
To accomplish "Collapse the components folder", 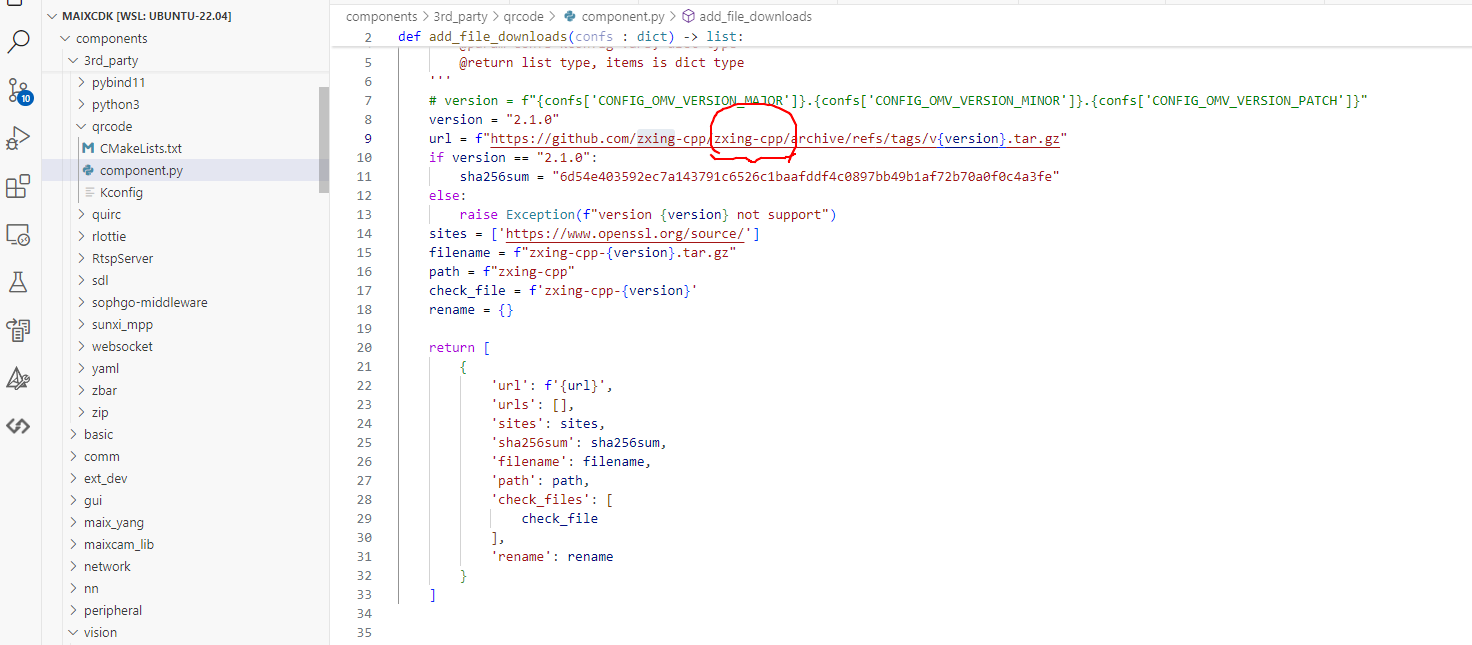I will tap(66, 38).
